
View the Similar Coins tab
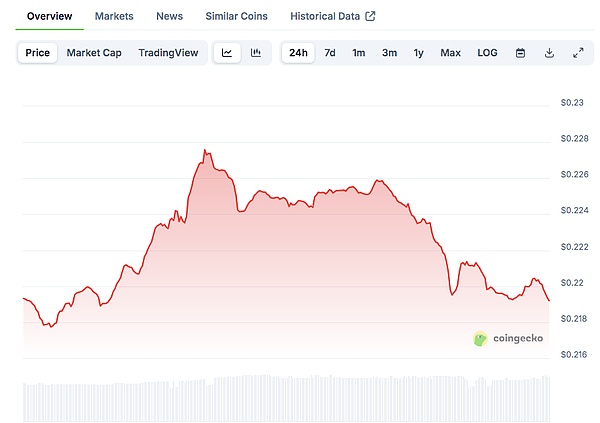(236, 16)
